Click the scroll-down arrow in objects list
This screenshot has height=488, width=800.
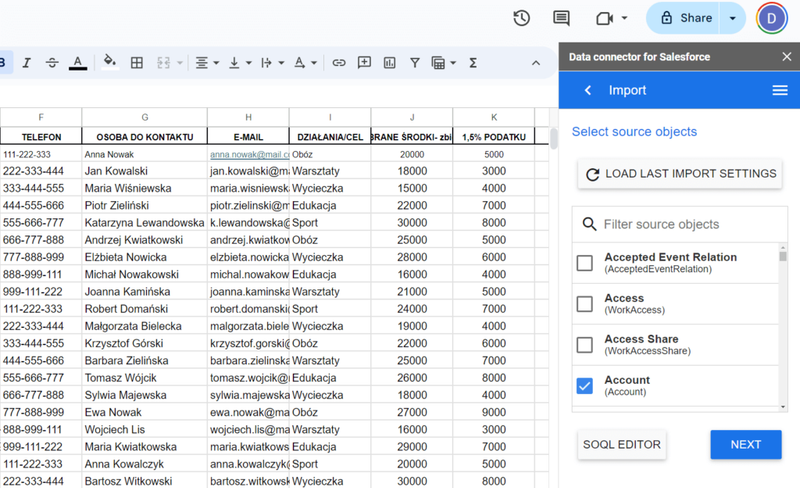(x=783, y=407)
